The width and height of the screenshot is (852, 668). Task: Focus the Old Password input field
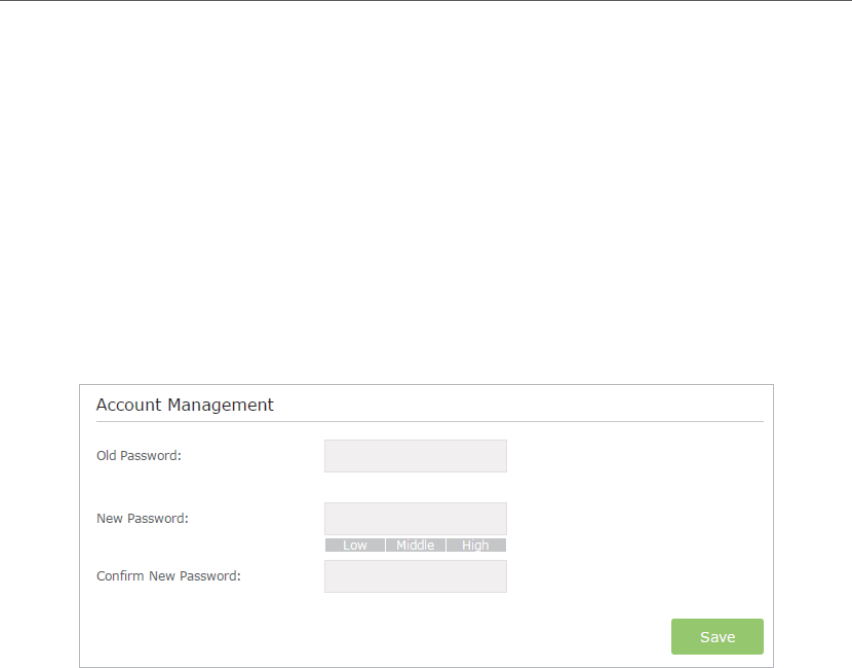pyautogui.click(x=416, y=456)
